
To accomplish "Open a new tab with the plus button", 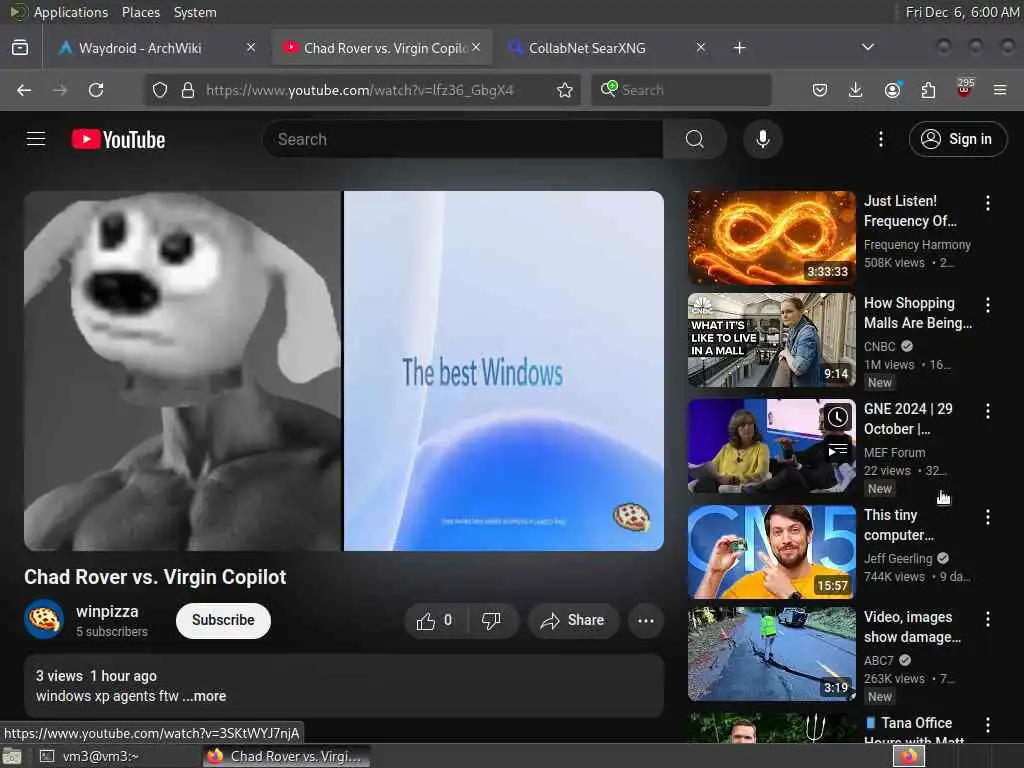I will click(x=739, y=48).
